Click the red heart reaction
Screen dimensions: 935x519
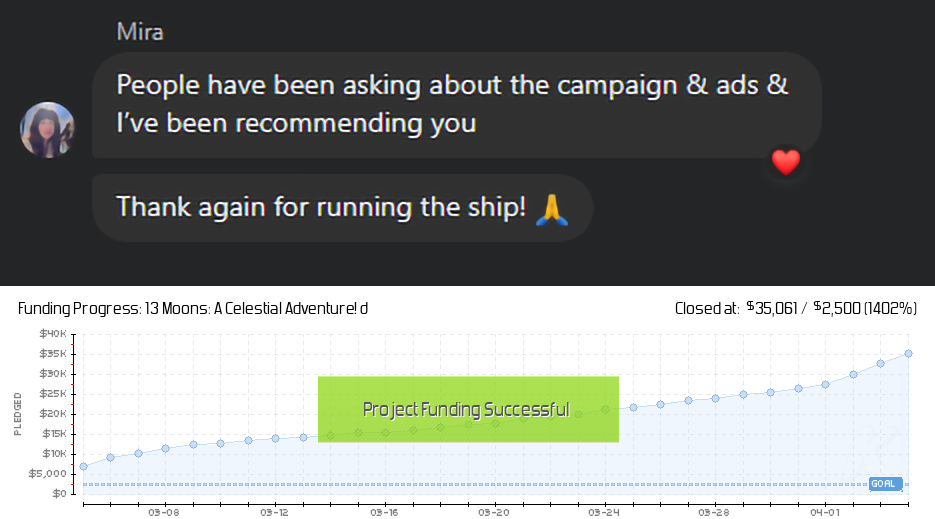tap(786, 163)
